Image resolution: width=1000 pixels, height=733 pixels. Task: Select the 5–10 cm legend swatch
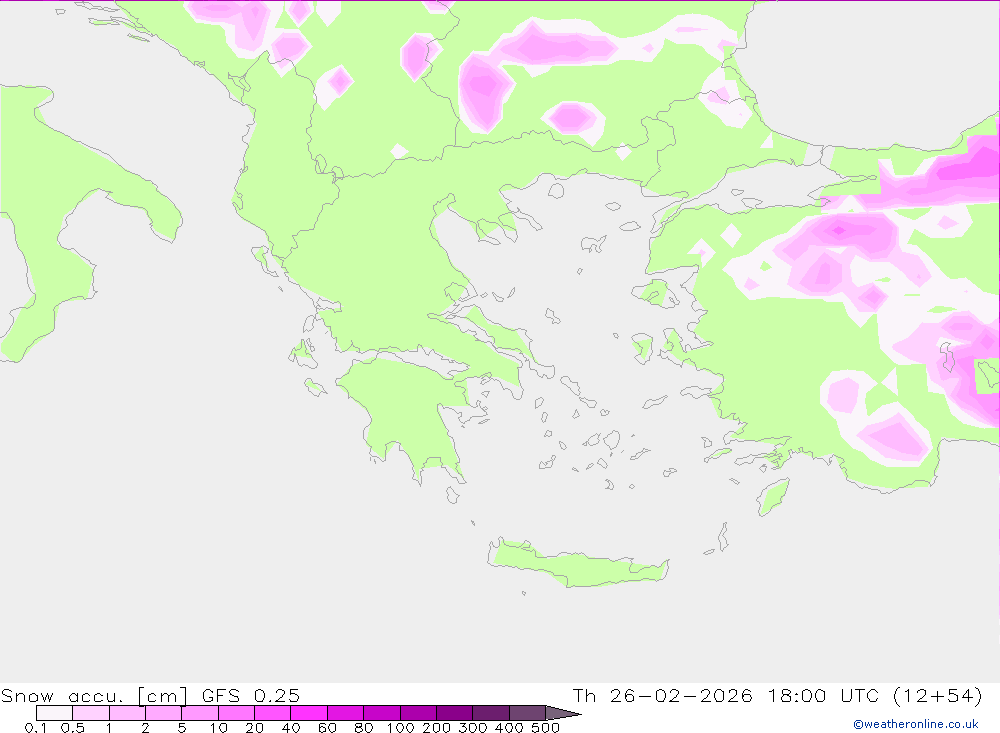click(x=200, y=713)
